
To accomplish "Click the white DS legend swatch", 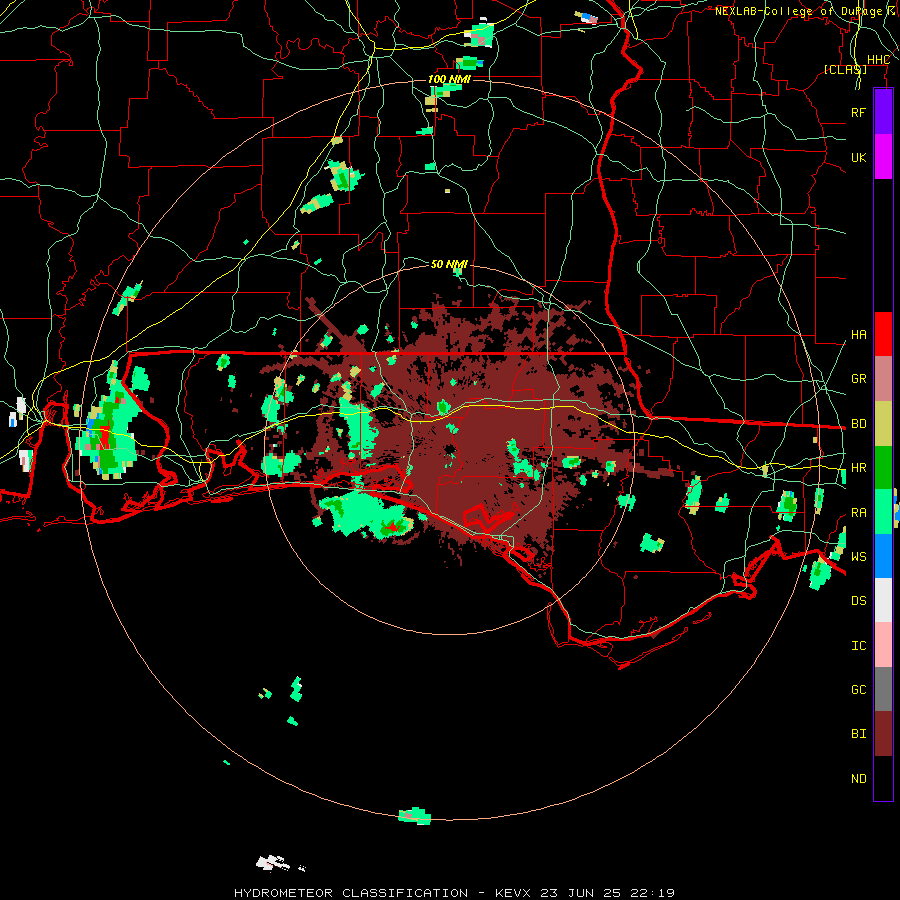I will click(883, 600).
